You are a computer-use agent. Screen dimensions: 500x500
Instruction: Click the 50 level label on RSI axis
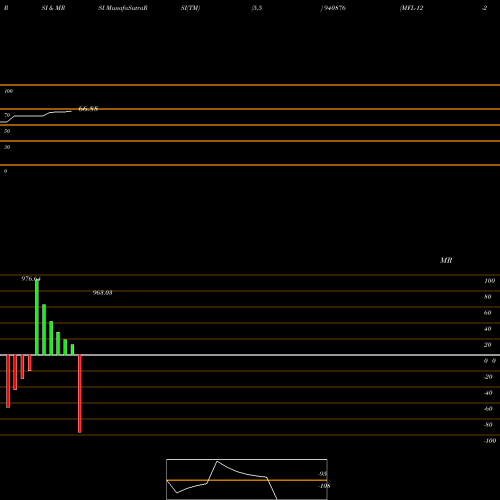(7, 131)
